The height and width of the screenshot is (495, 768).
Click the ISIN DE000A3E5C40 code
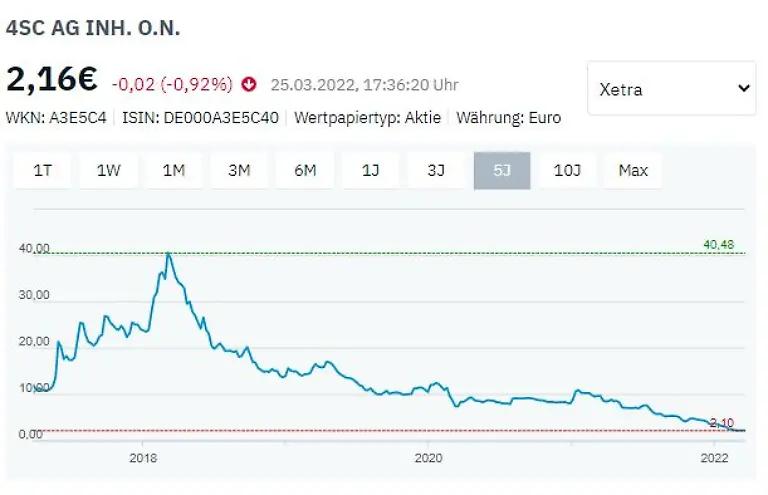point(200,117)
